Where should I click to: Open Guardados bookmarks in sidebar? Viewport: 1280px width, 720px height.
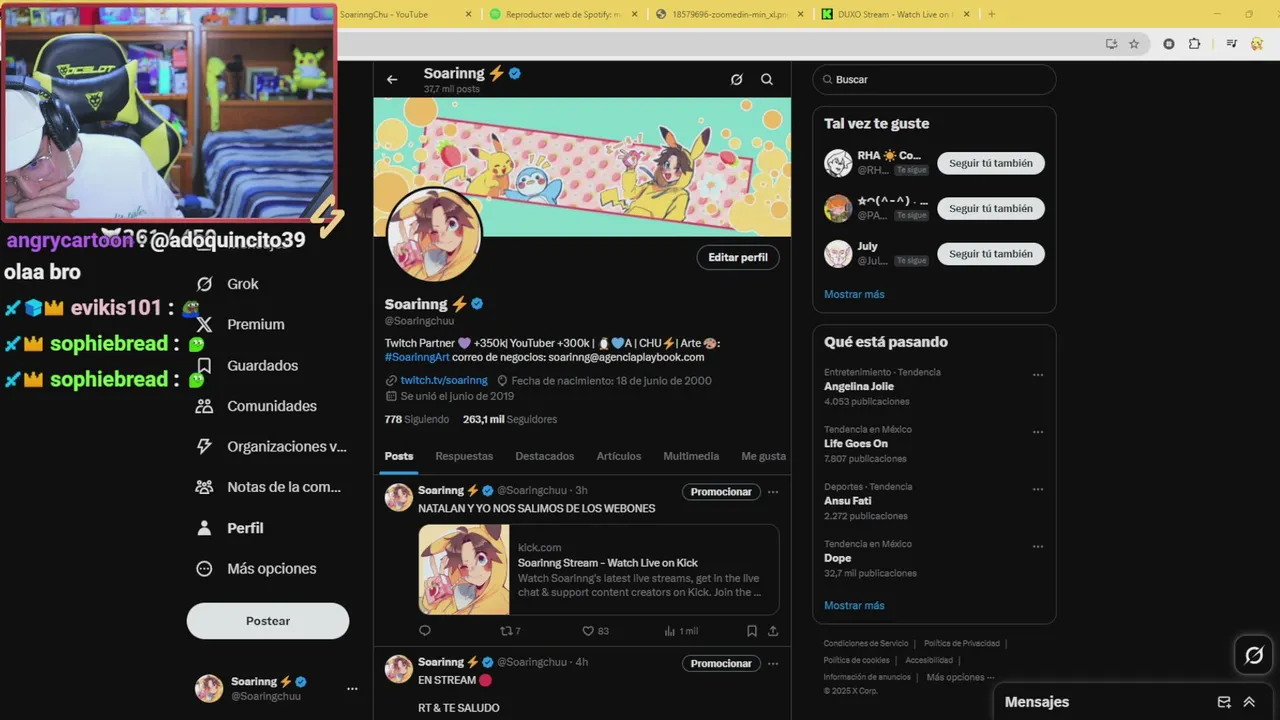[247, 366]
